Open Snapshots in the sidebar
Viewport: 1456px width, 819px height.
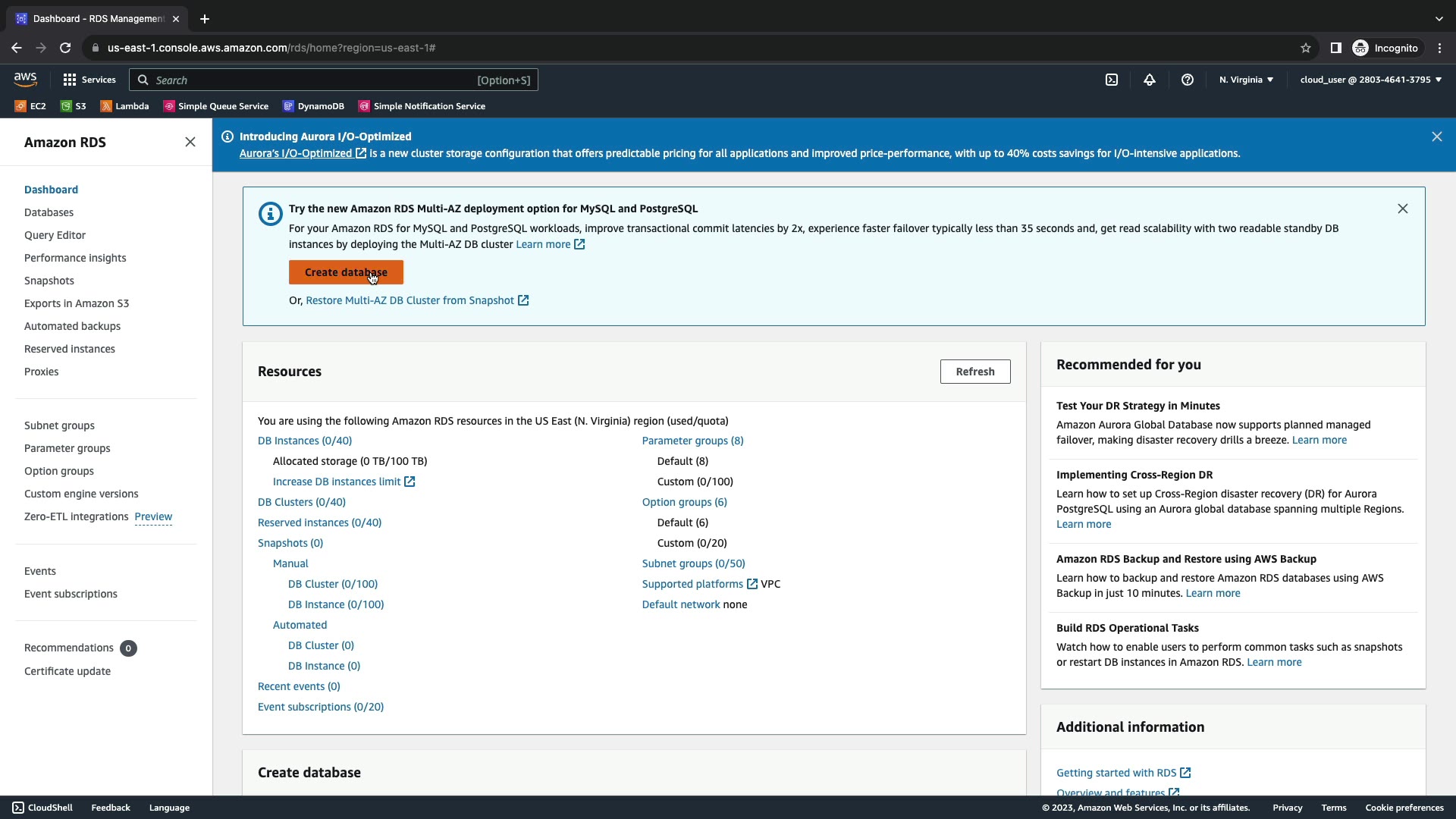point(49,281)
